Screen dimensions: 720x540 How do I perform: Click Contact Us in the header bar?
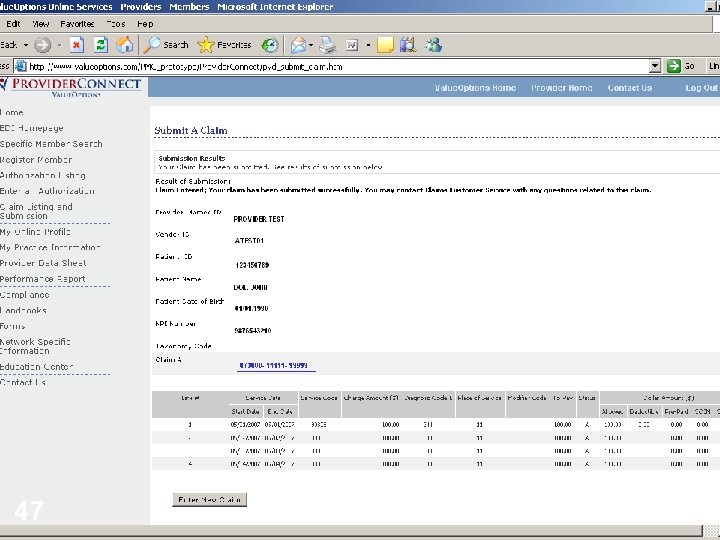630,88
